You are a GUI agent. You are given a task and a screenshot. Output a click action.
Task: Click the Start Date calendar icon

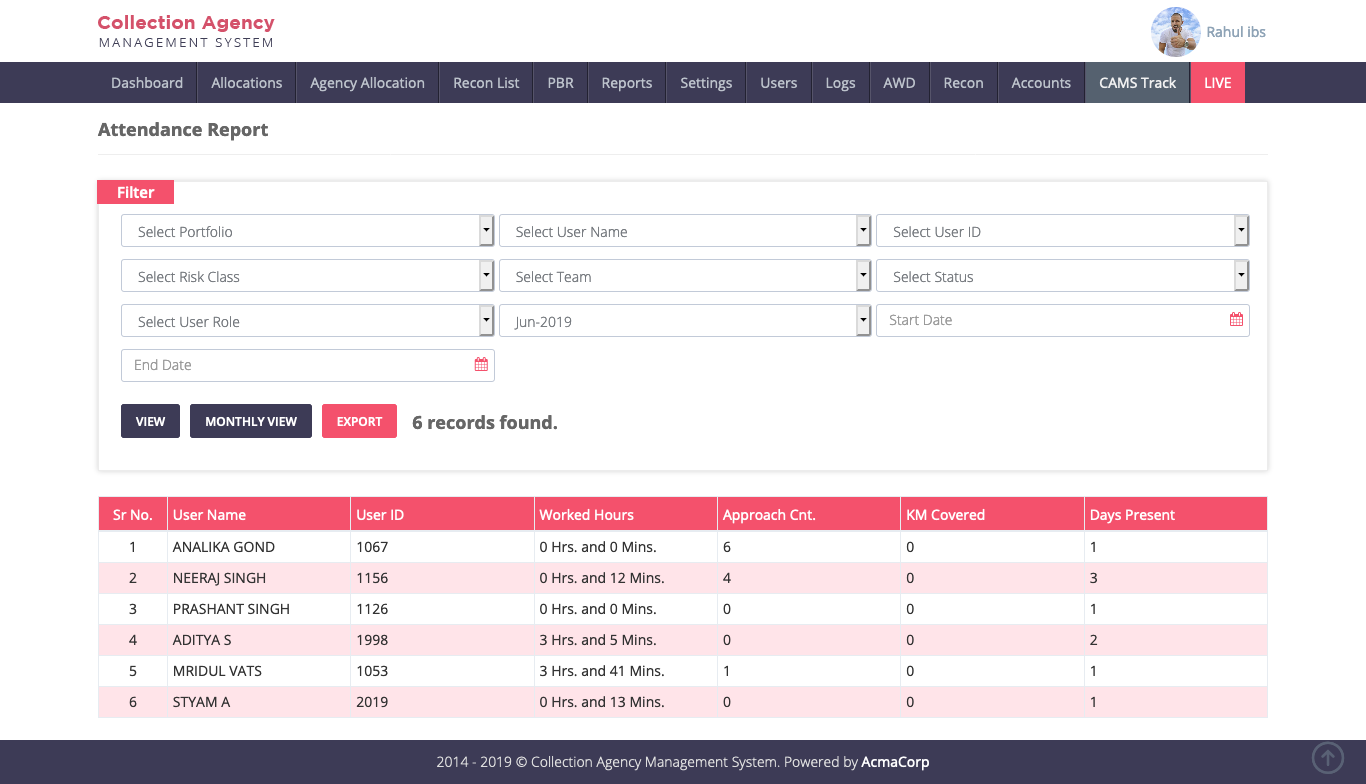click(1236, 320)
